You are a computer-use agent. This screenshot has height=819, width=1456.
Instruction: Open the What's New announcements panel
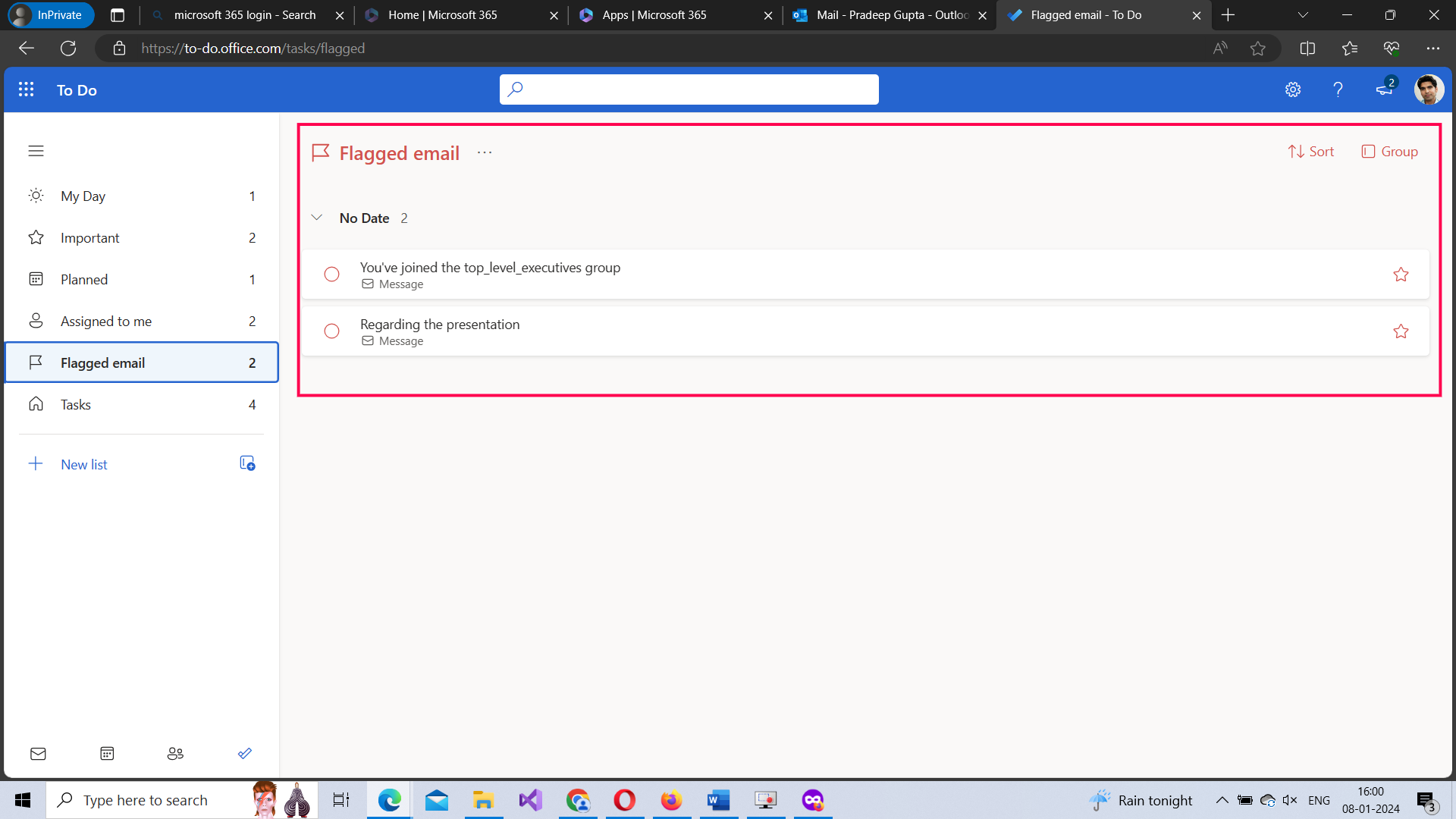click(x=1383, y=89)
